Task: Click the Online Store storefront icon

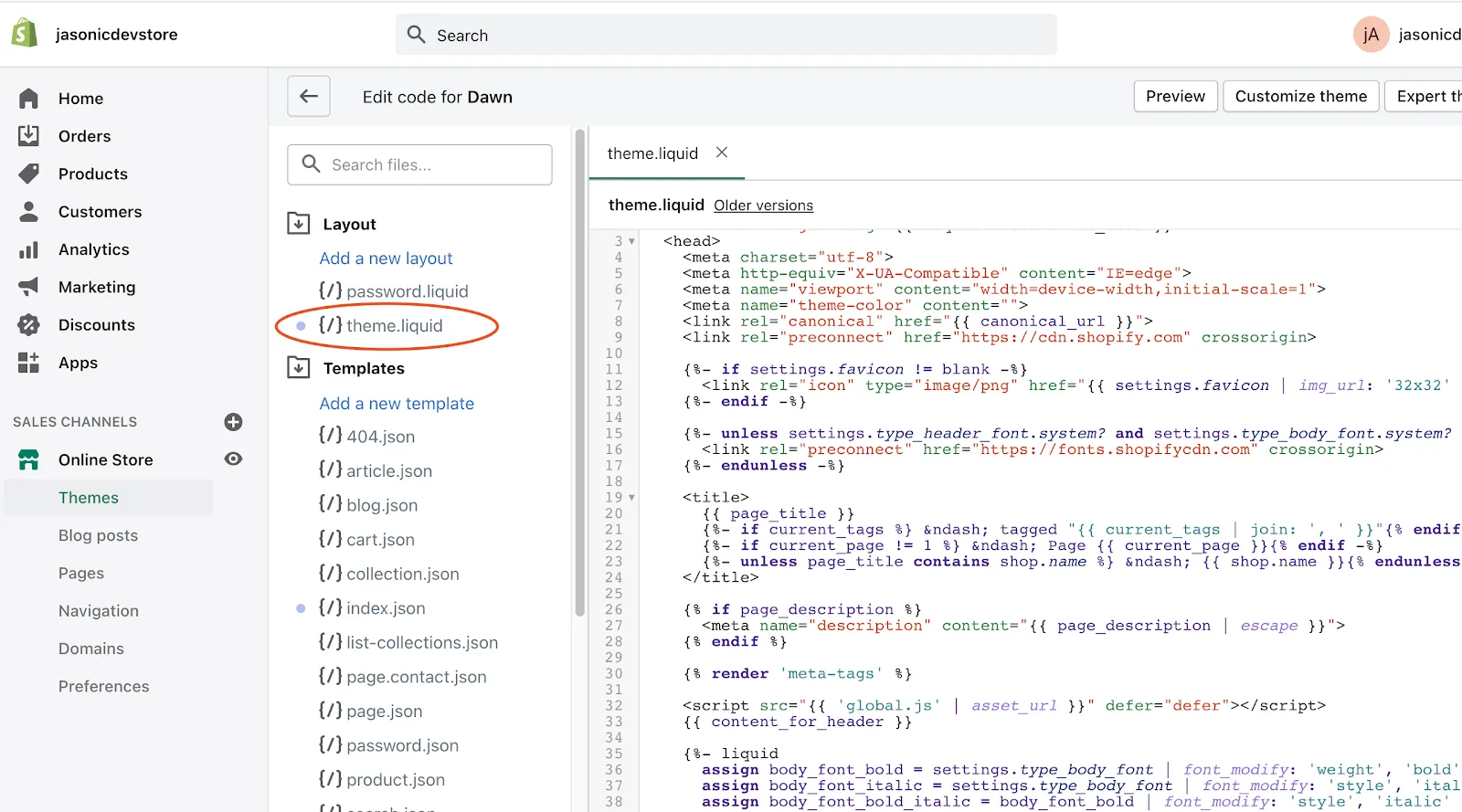Action: click(29, 459)
